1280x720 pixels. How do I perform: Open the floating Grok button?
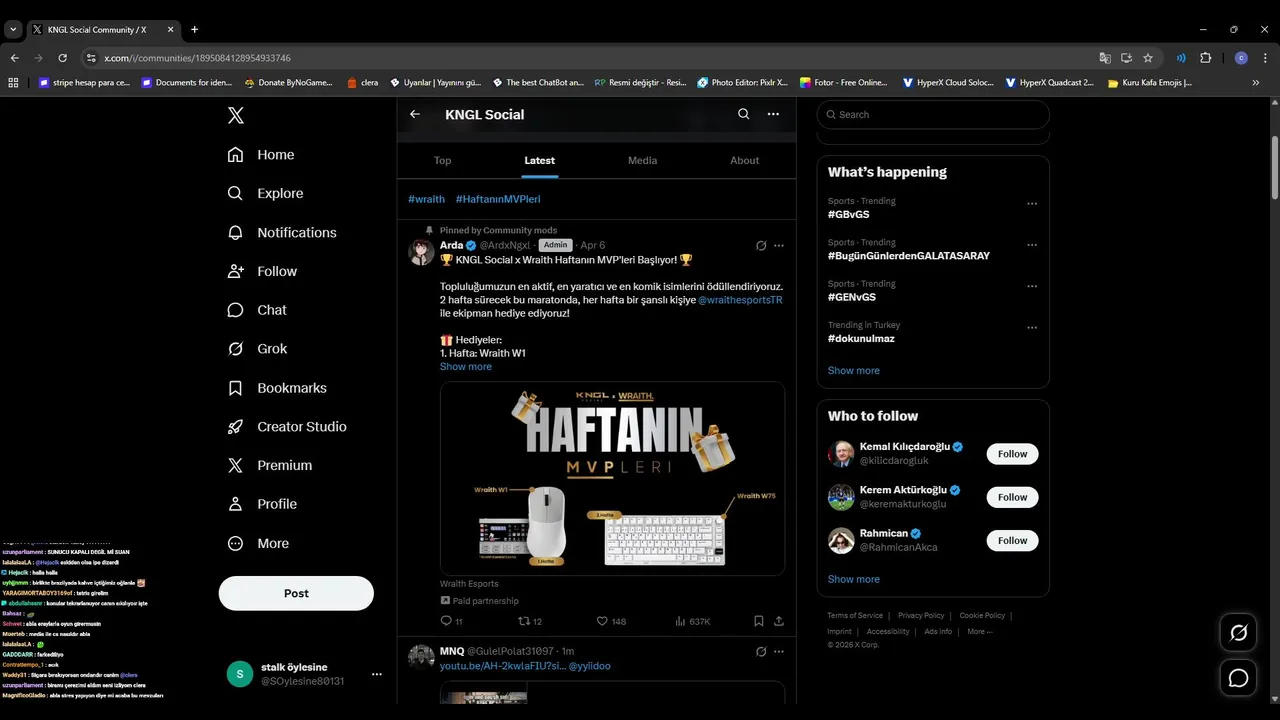coord(1238,633)
